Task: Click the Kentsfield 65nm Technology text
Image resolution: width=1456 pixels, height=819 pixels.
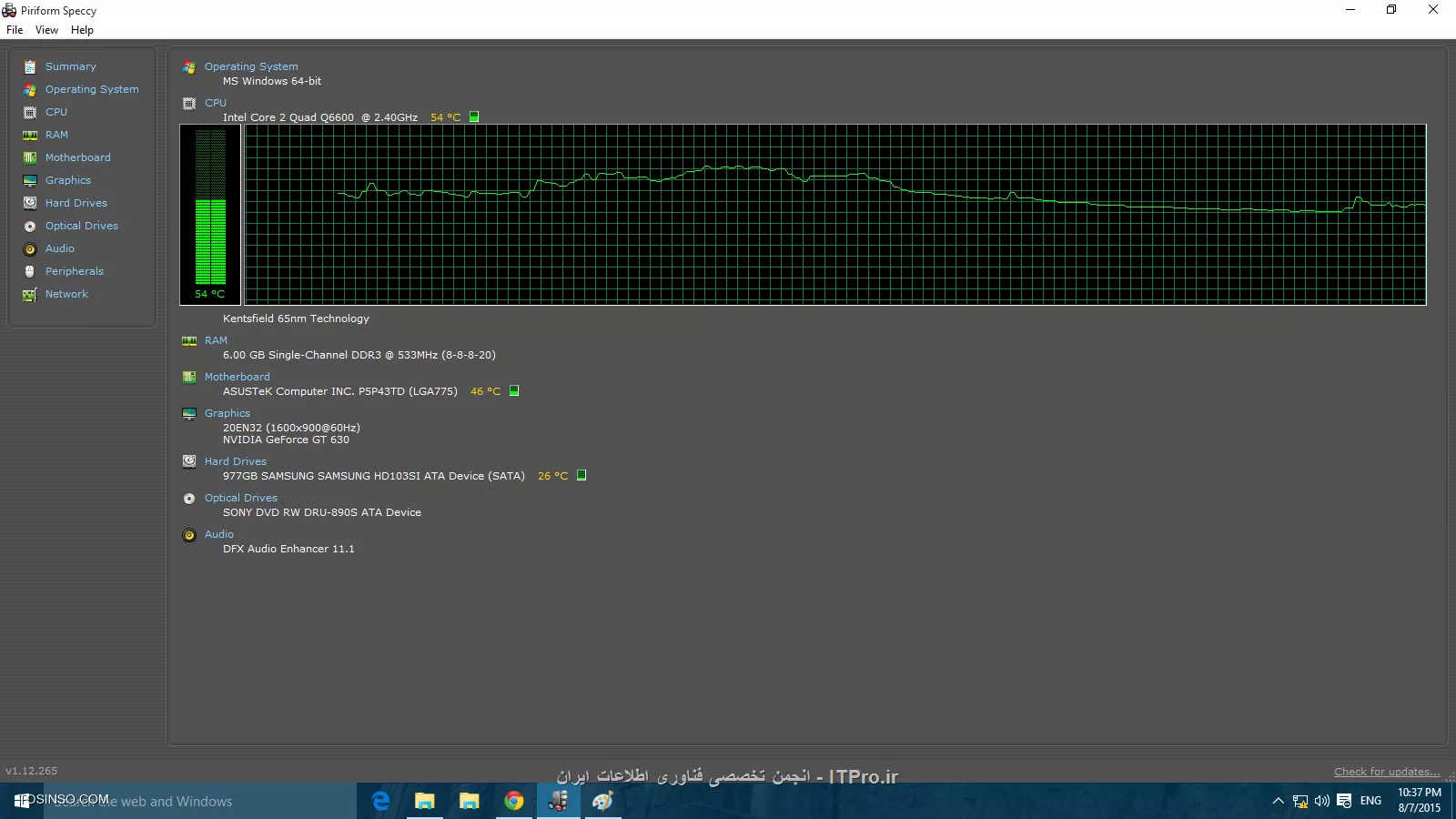Action: coord(296,318)
